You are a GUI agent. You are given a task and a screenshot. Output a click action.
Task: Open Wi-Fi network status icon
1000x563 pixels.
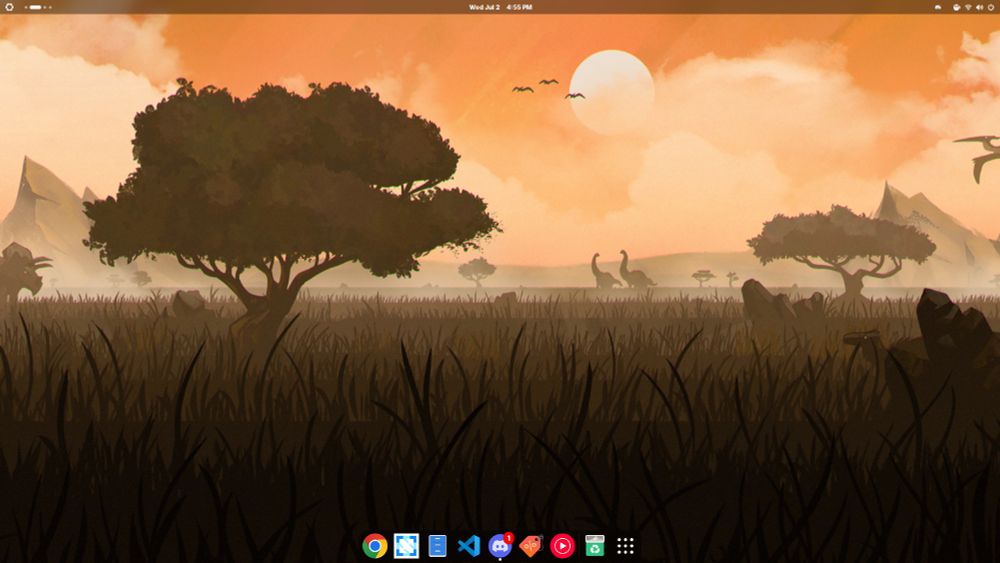click(967, 7)
